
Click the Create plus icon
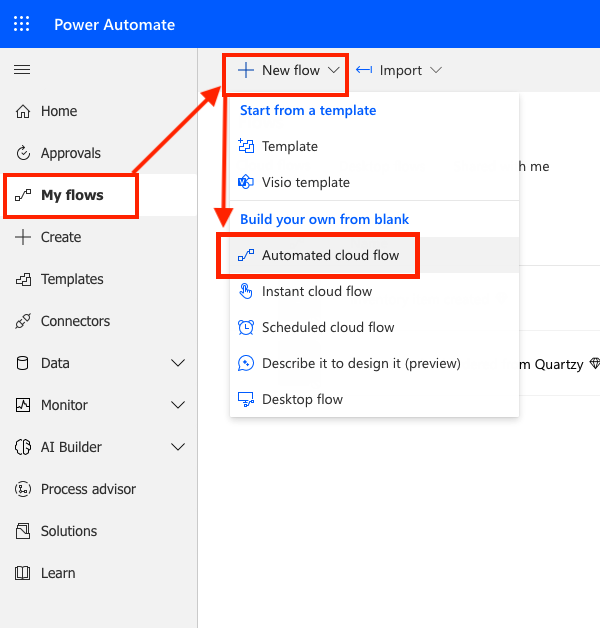point(23,237)
